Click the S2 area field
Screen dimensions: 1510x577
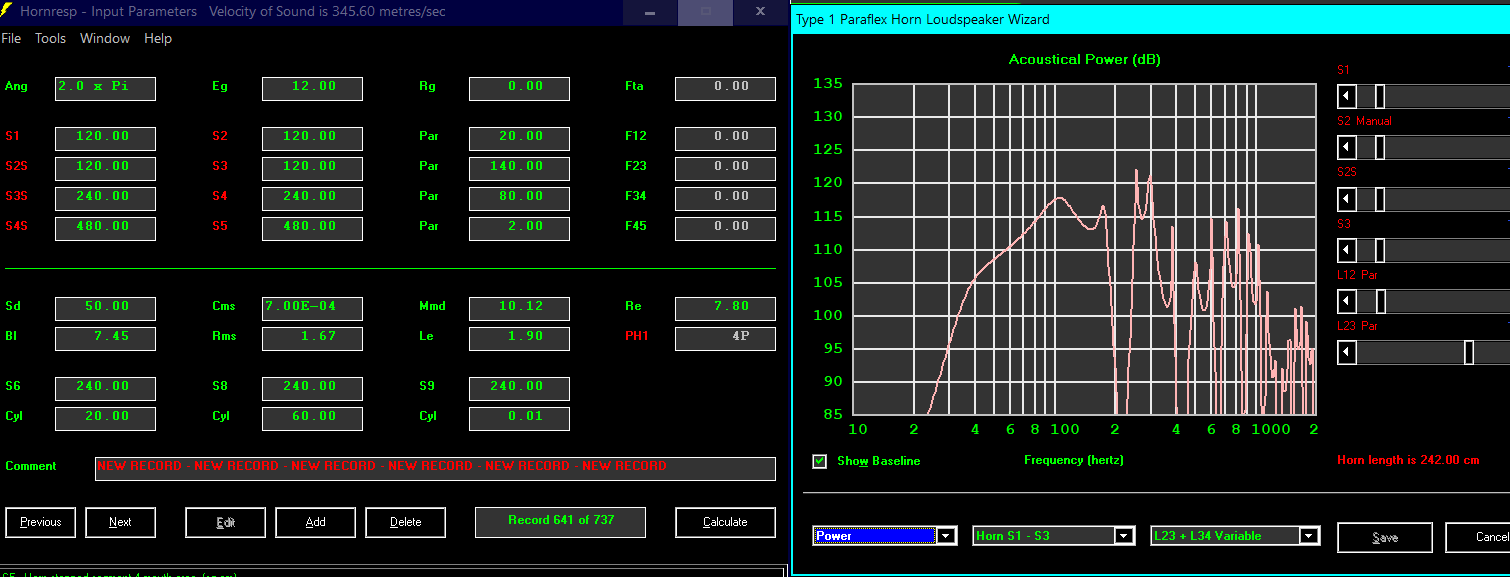[312, 138]
